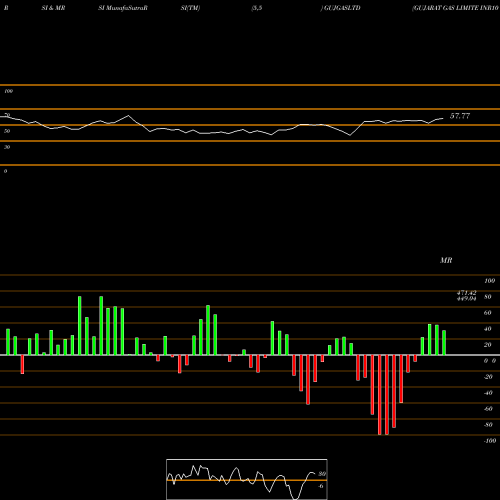Click the "-40" label on MR axis
The image size is (500, 500).
click(488, 393)
